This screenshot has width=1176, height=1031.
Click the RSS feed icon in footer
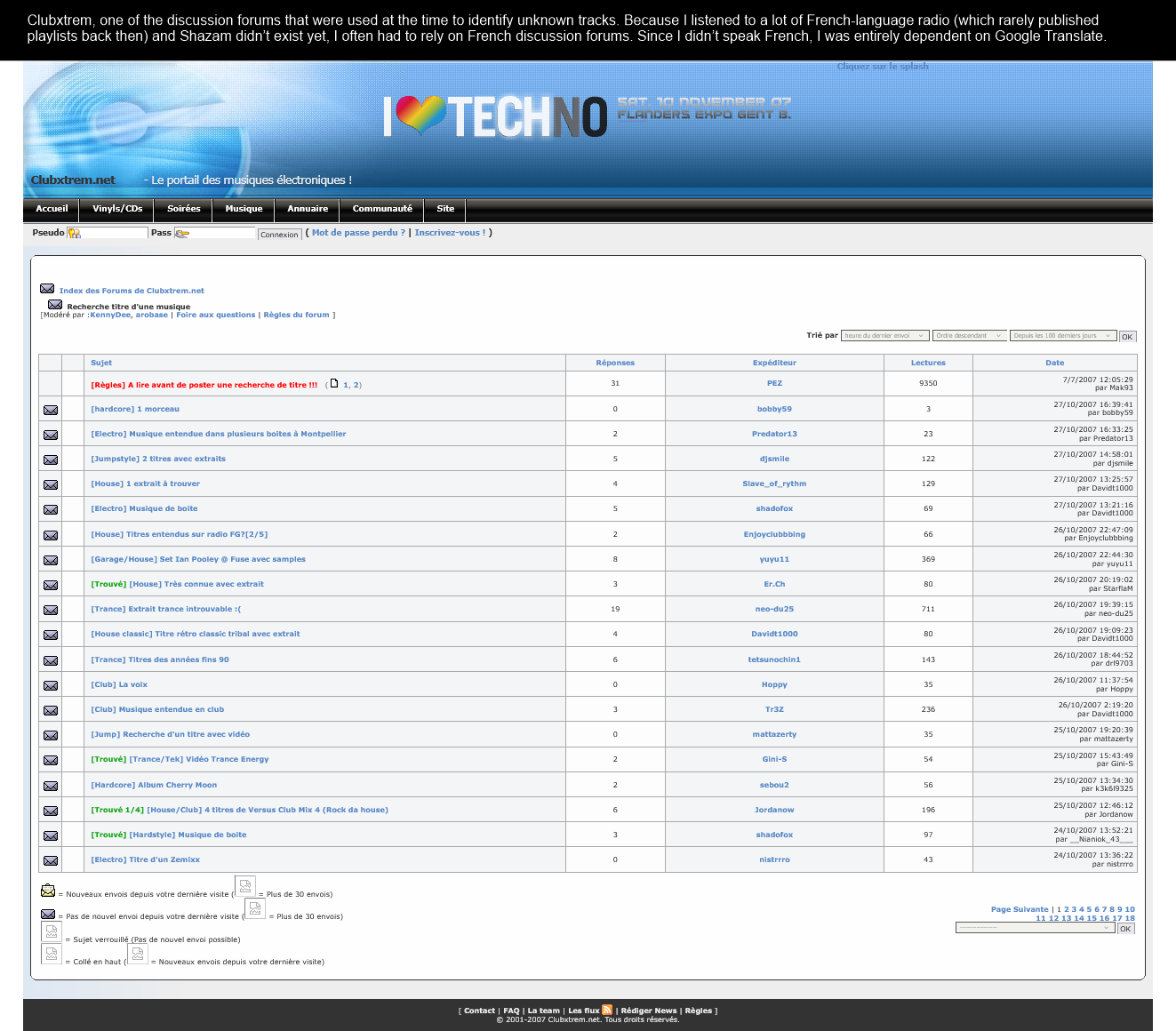click(607, 1010)
